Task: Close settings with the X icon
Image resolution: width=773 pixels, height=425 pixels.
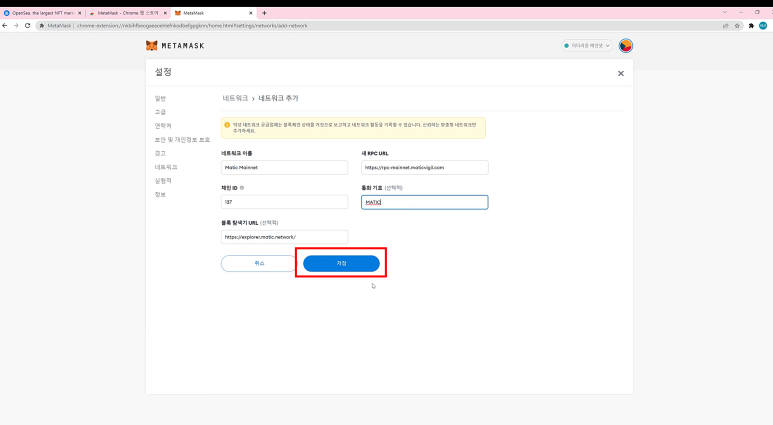Action: point(621,73)
